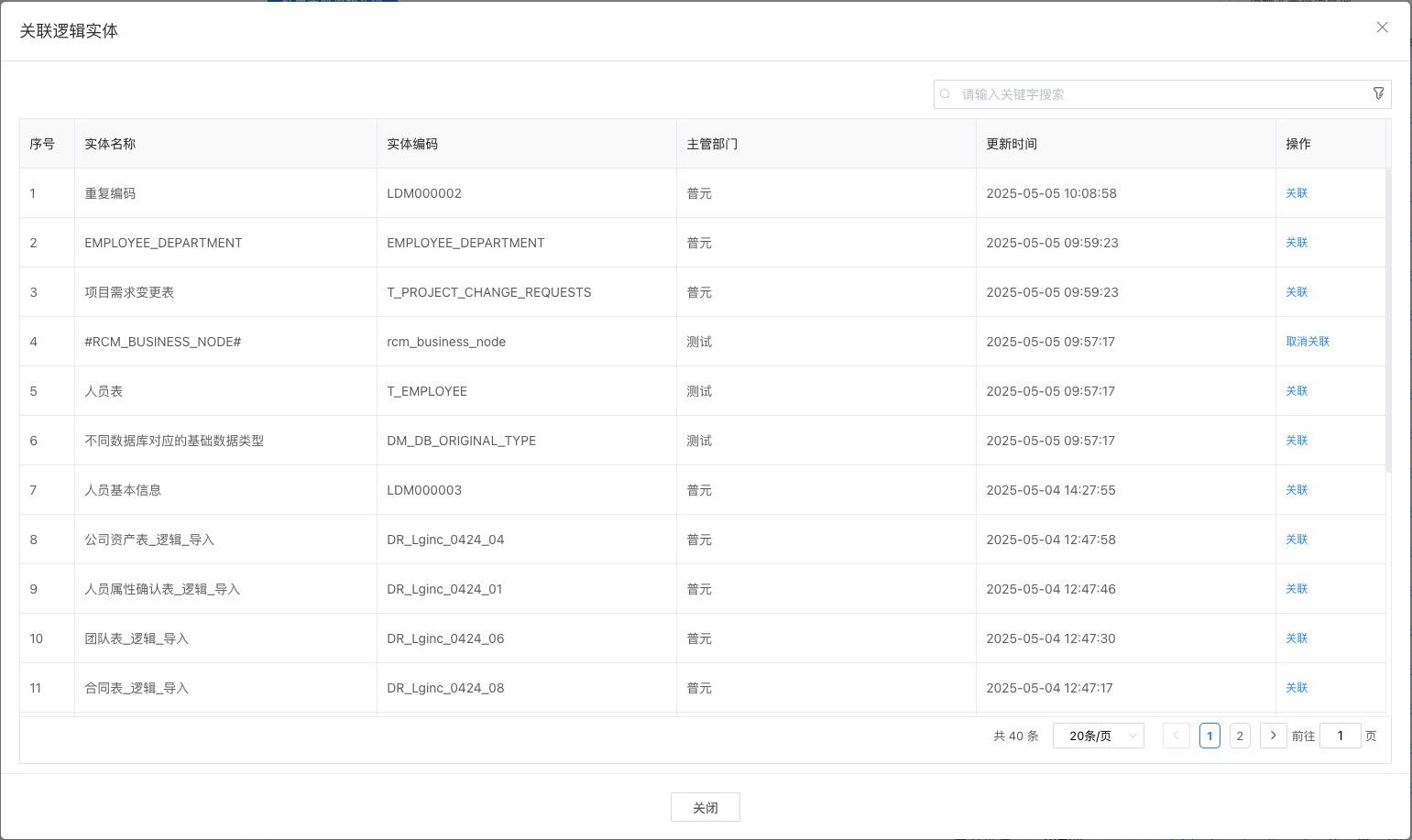Click 关联 for 项目需求变更表
The image size is (1412, 840).
click(x=1297, y=292)
